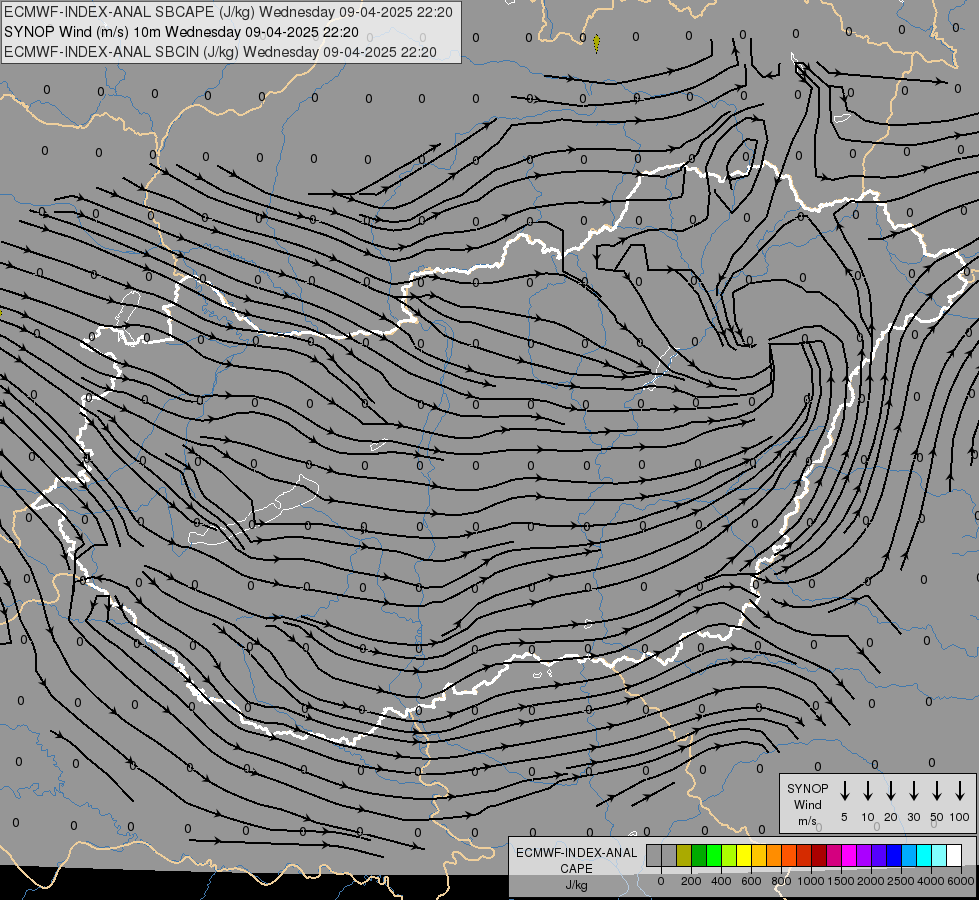Click the 2500 tick label on CAPE scale
Screen dimensions: 979x900
point(901,881)
